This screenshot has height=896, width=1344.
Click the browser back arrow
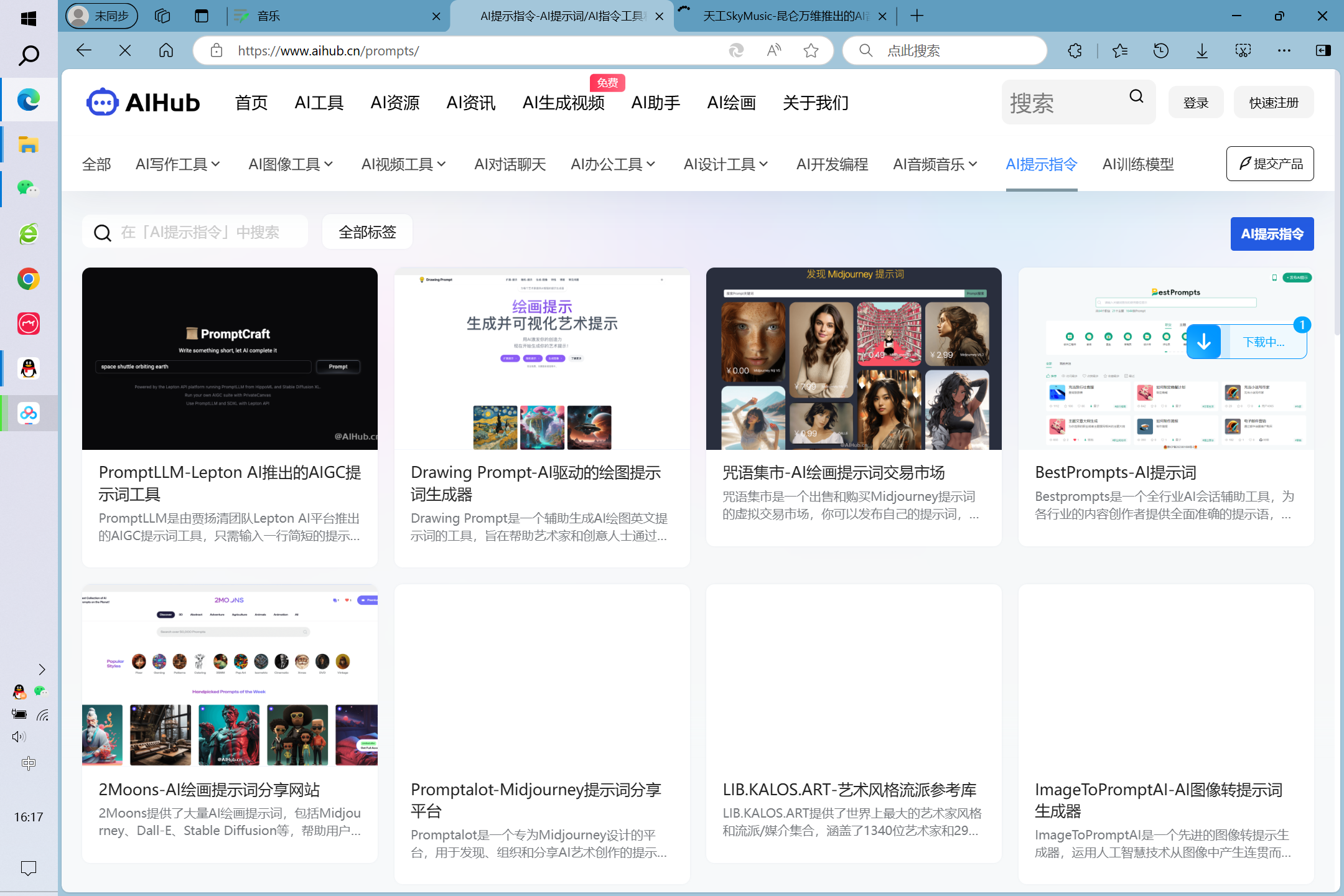tap(84, 50)
